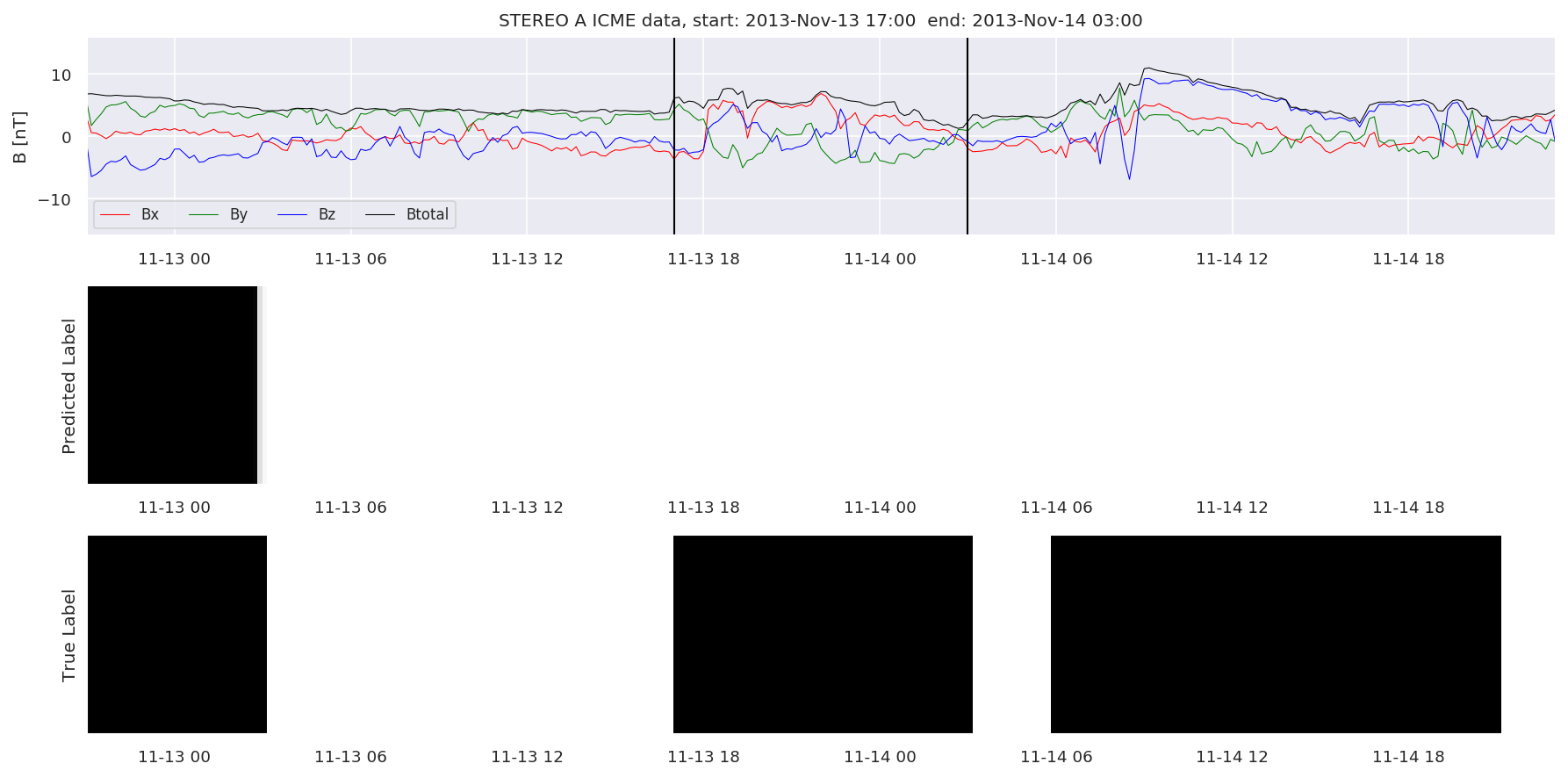The image size is (1568, 778).
Task: Click the True Label black block spanning 11-13 18 to 11-14 00
Action: [x=823, y=634]
